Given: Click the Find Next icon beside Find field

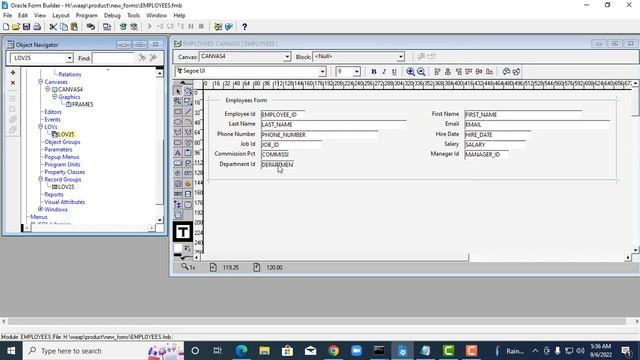Looking at the screenshot, I should tap(142, 58).
